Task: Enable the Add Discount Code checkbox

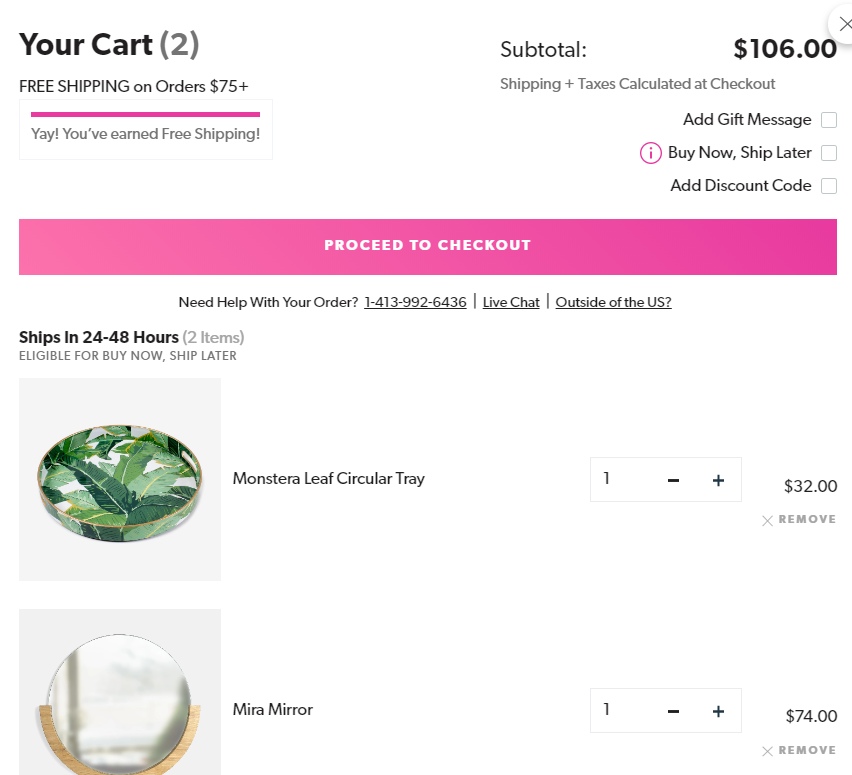Action: coord(829,185)
